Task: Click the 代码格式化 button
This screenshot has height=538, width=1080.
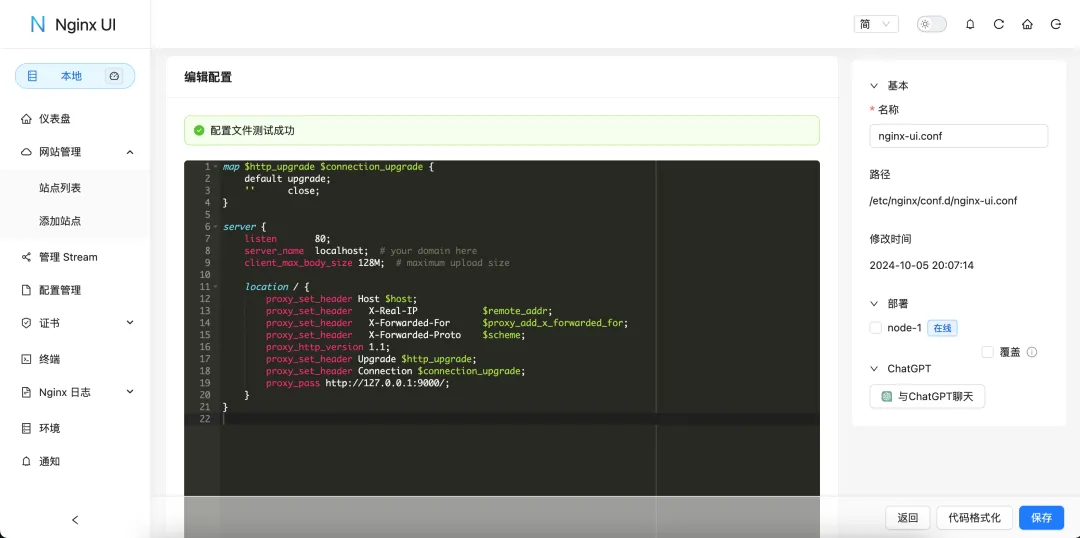Action: click(x=974, y=517)
